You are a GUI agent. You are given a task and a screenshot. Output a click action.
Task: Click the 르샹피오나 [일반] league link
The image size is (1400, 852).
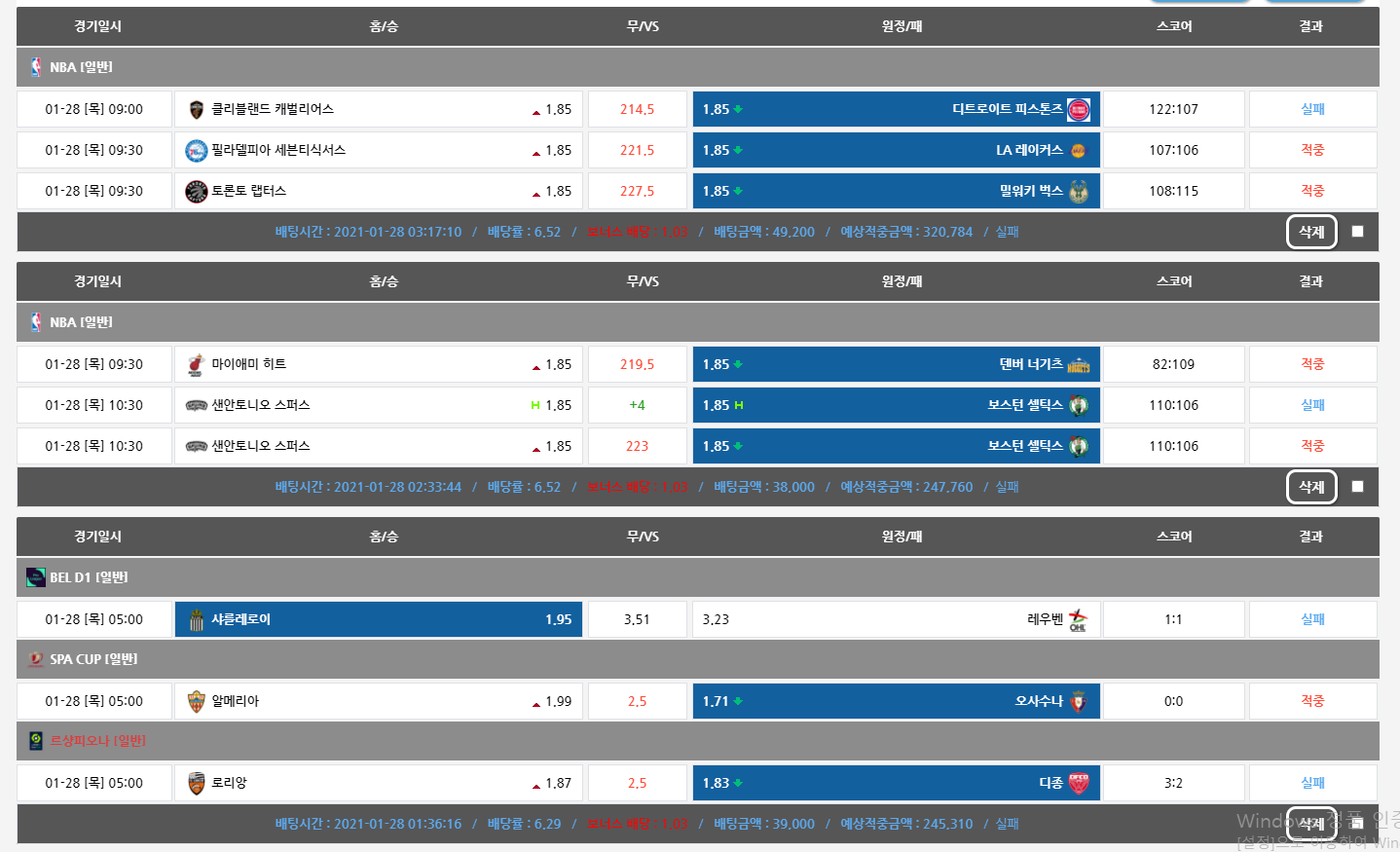[97, 741]
